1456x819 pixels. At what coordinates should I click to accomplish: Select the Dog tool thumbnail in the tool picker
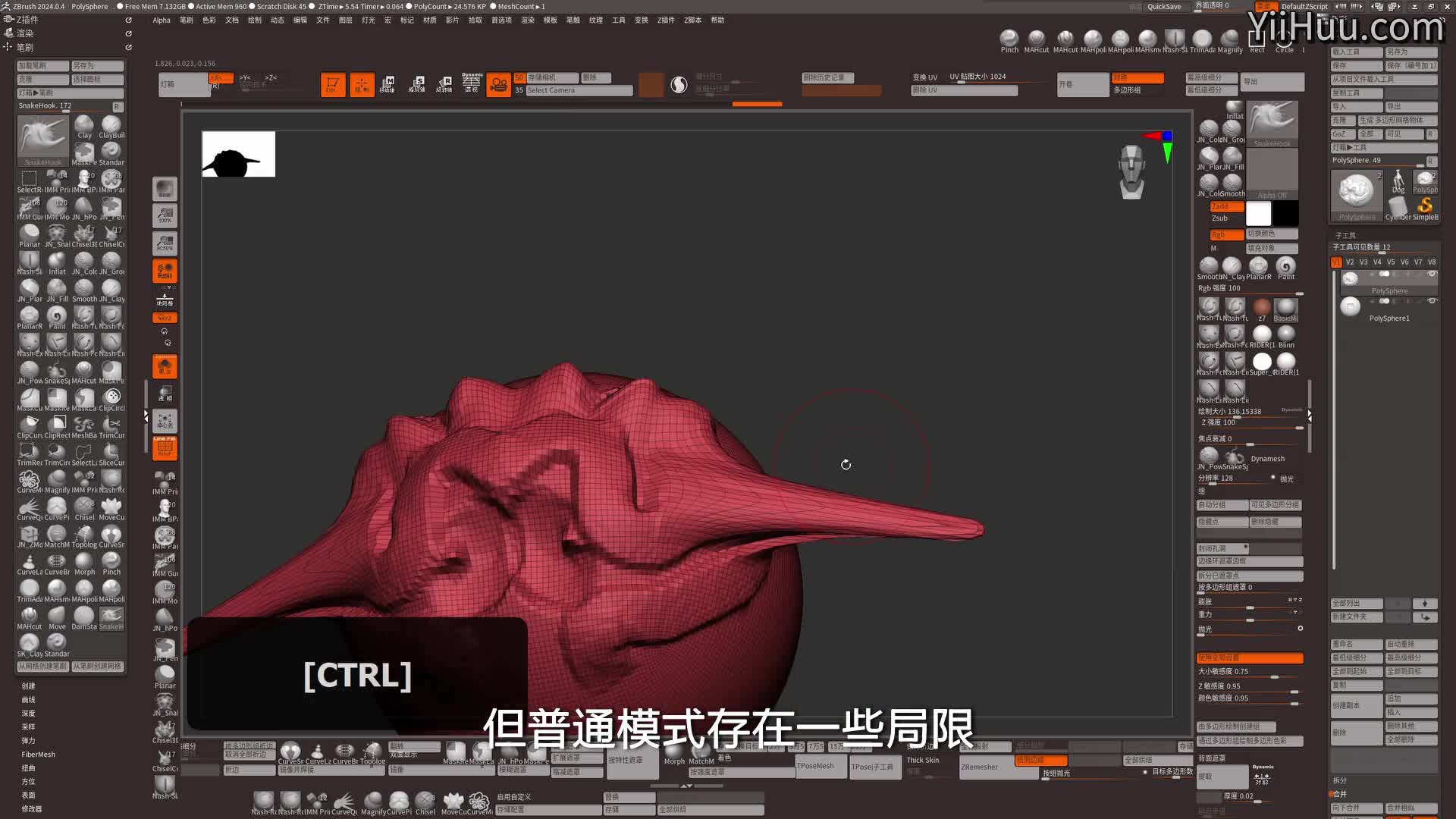point(1398,180)
